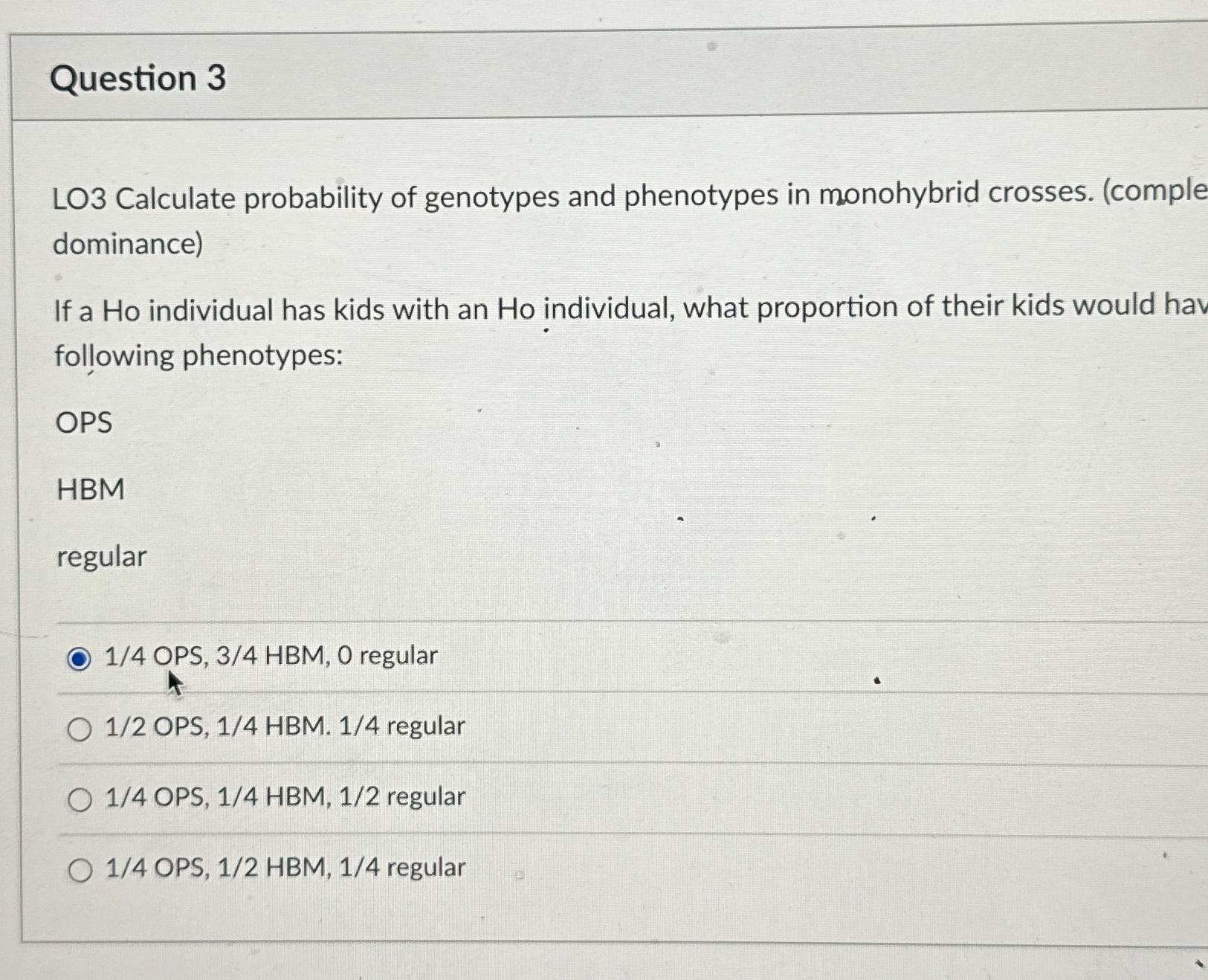
Task: Click the currently selected answer's filled radio indicator
Action: pyautogui.click(x=78, y=657)
